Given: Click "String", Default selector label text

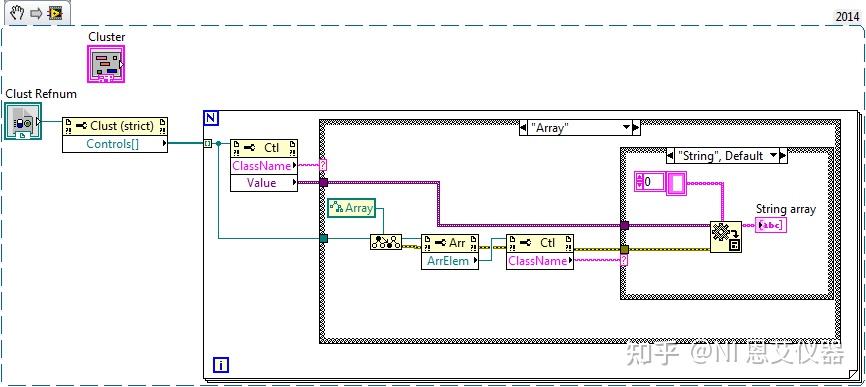Looking at the screenshot, I should (x=720, y=156).
